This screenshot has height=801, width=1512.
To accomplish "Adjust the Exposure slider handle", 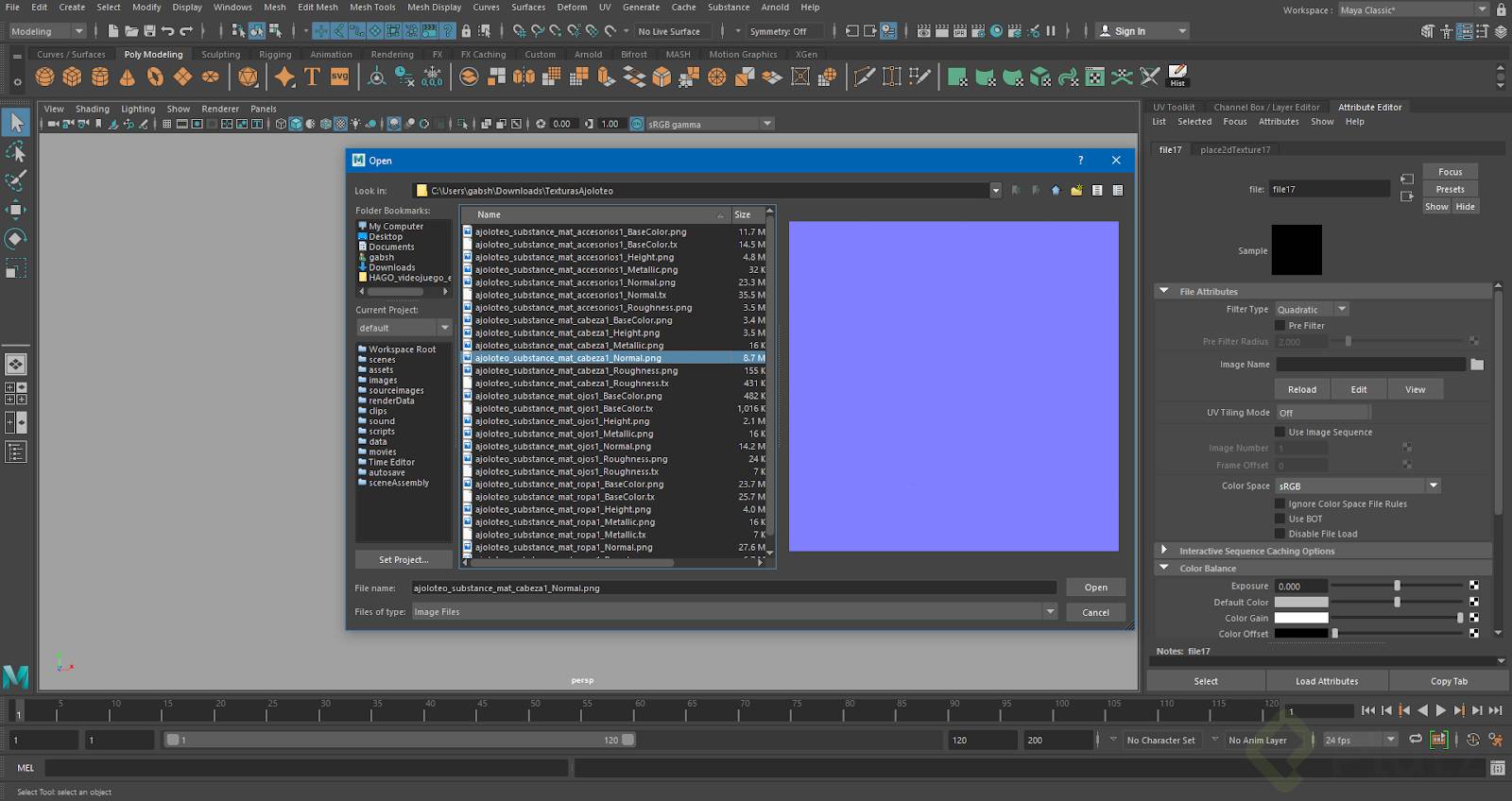I will click(1397, 586).
